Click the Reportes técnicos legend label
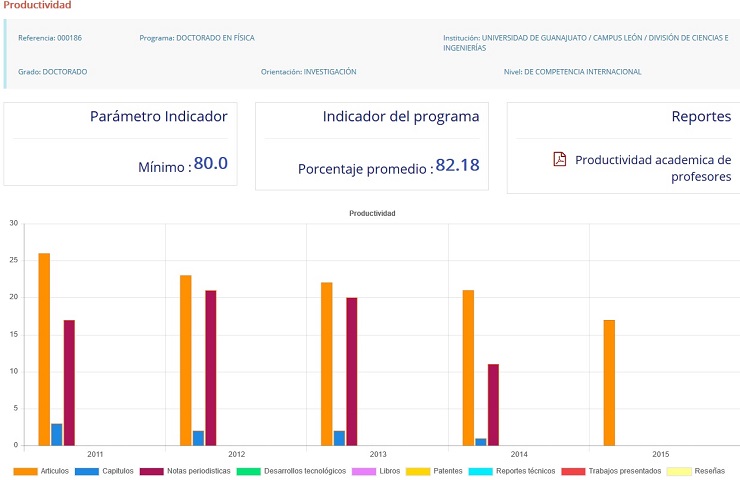The image size is (740, 480). coord(526,471)
